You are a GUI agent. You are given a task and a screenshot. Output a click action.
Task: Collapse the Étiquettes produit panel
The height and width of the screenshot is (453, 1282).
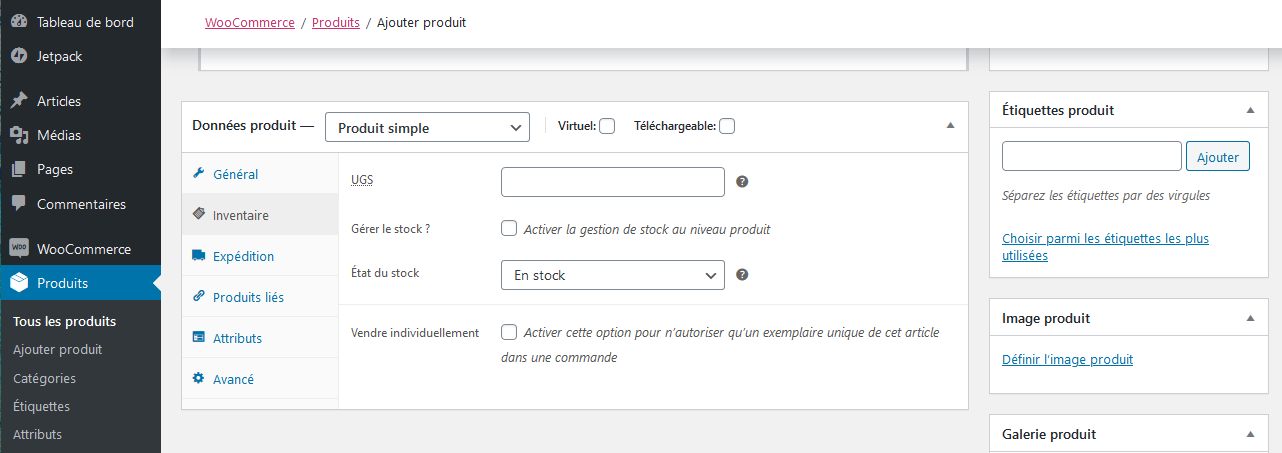(x=1250, y=110)
